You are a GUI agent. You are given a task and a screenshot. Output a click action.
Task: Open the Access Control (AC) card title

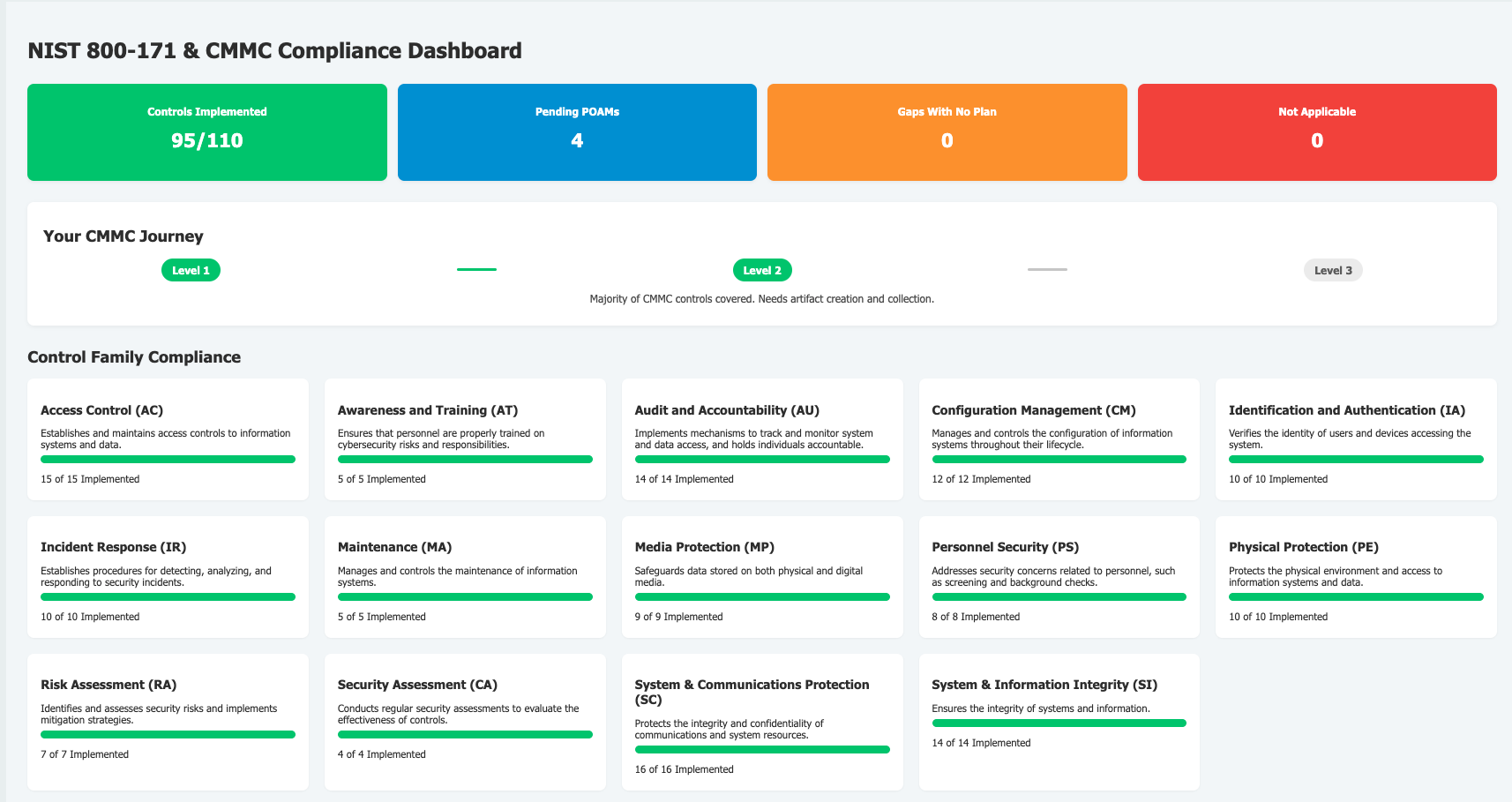pyautogui.click(x=101, y=410)
